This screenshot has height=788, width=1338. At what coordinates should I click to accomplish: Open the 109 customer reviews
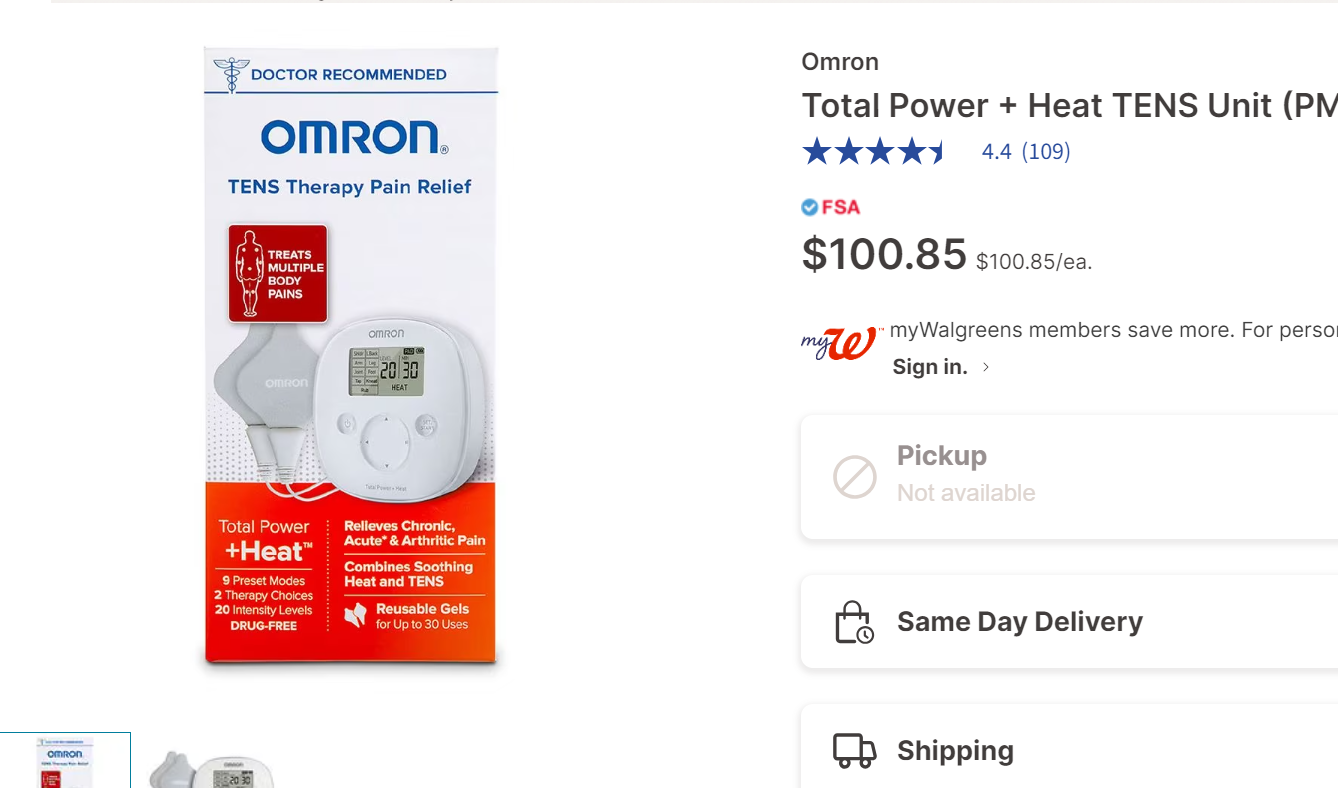pos(1046,151)
